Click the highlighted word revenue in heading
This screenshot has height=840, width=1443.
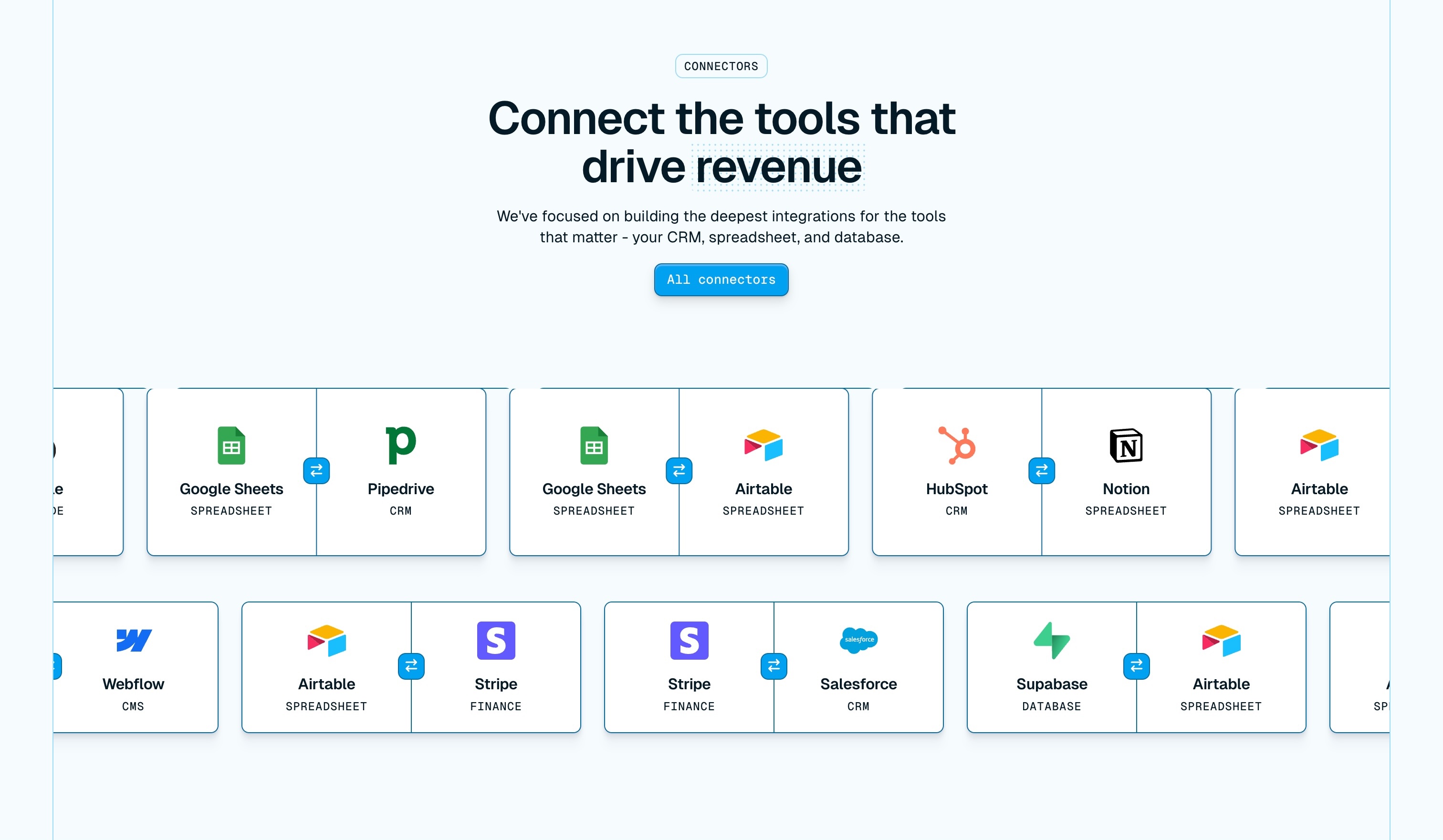point(778,167)
